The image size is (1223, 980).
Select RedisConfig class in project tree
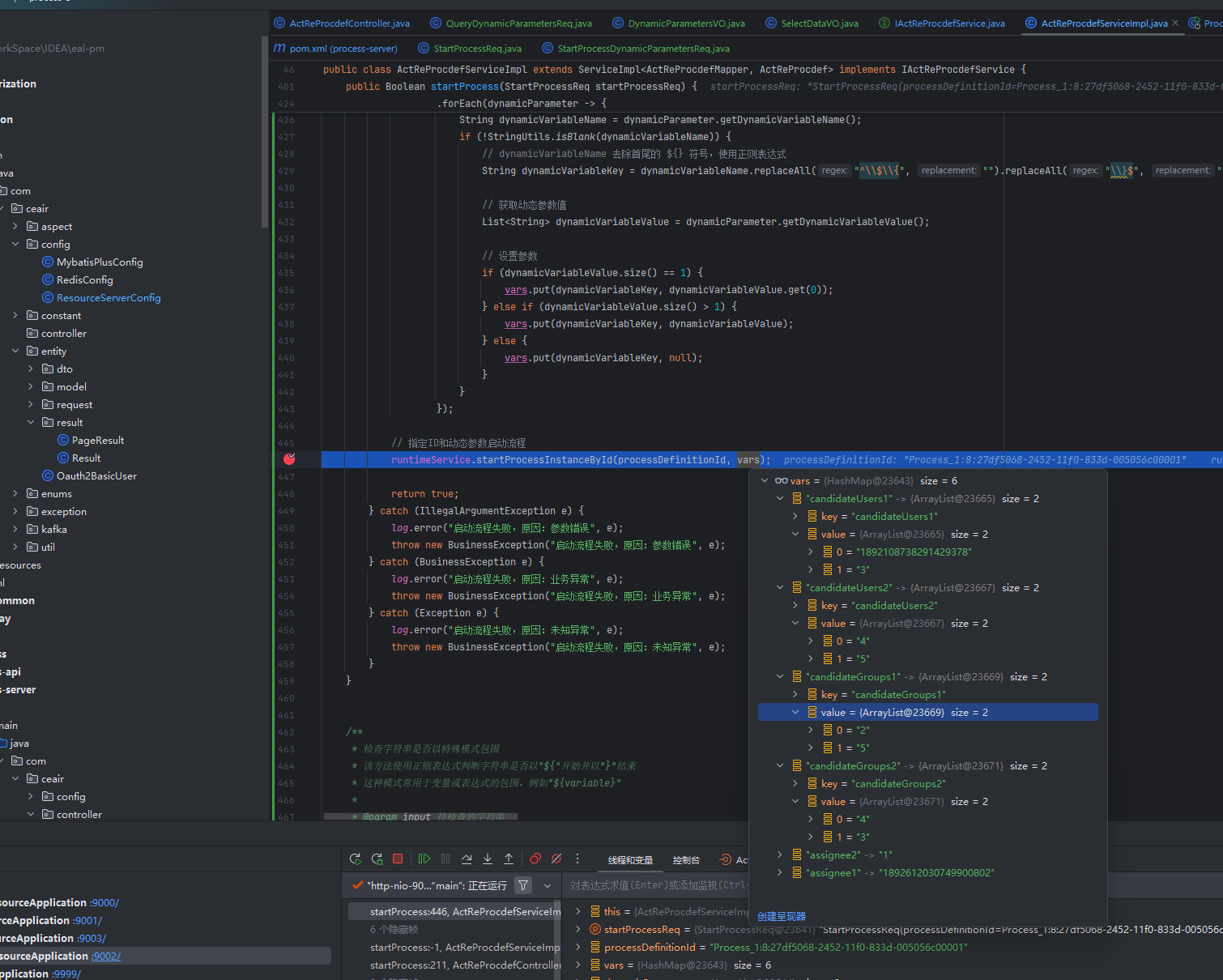84,279
